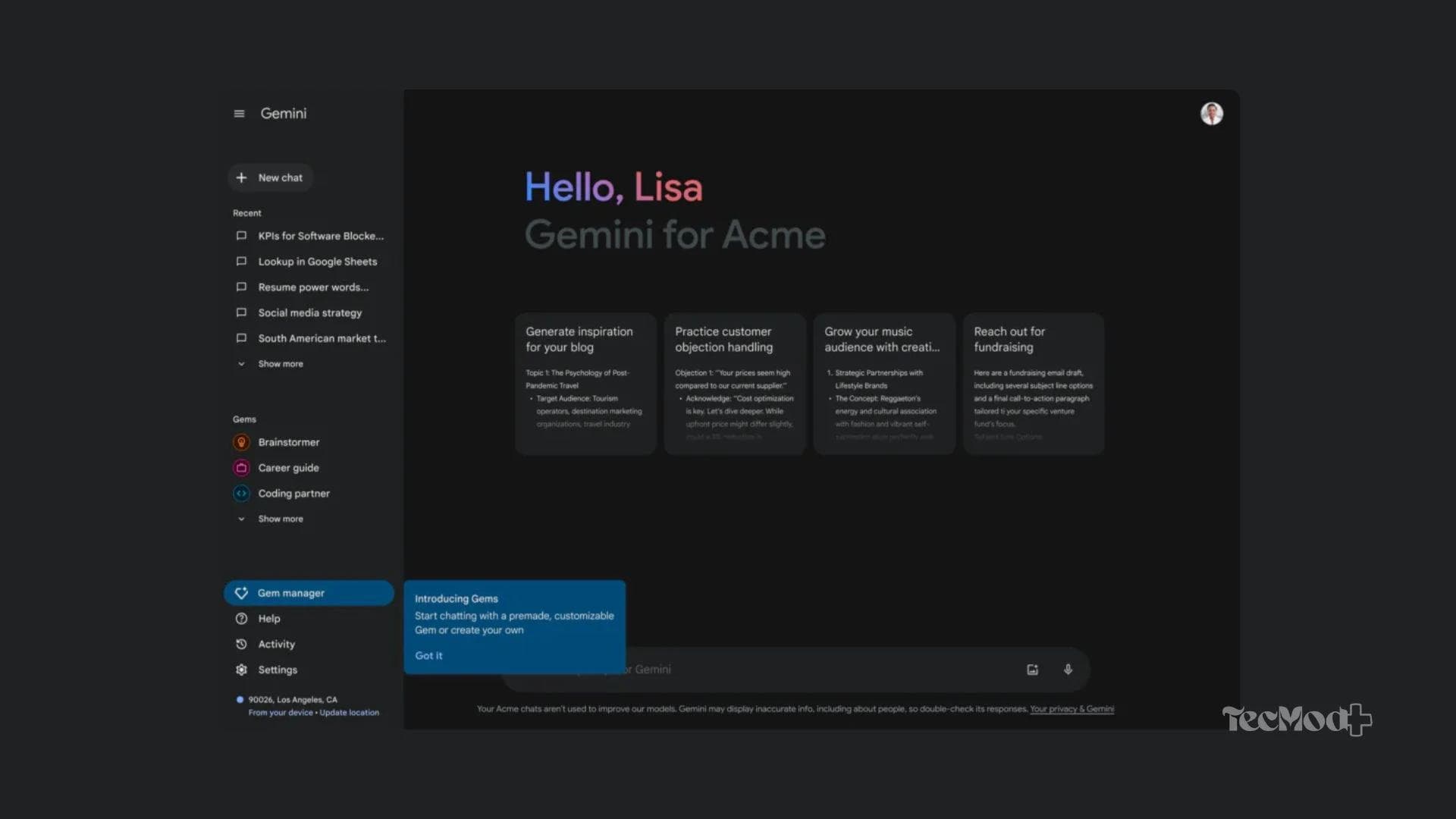1456x819 pixels.
Task: Expand Show more under Gems
Action: [x=279, y=519]
